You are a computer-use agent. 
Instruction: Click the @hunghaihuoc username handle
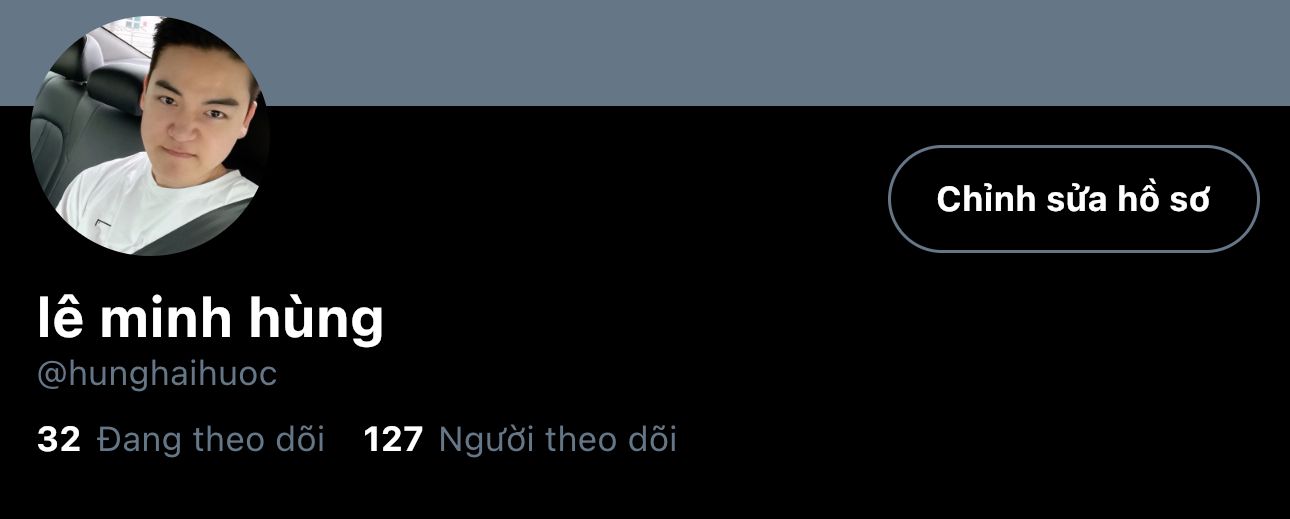157,374
